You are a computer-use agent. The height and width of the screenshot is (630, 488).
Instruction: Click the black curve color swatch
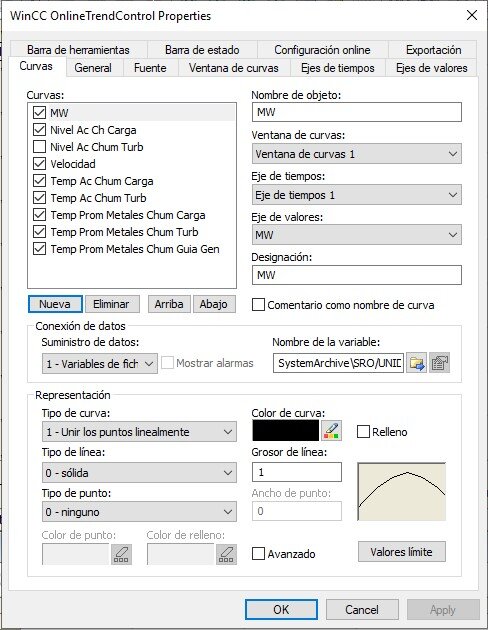[286, 431]
